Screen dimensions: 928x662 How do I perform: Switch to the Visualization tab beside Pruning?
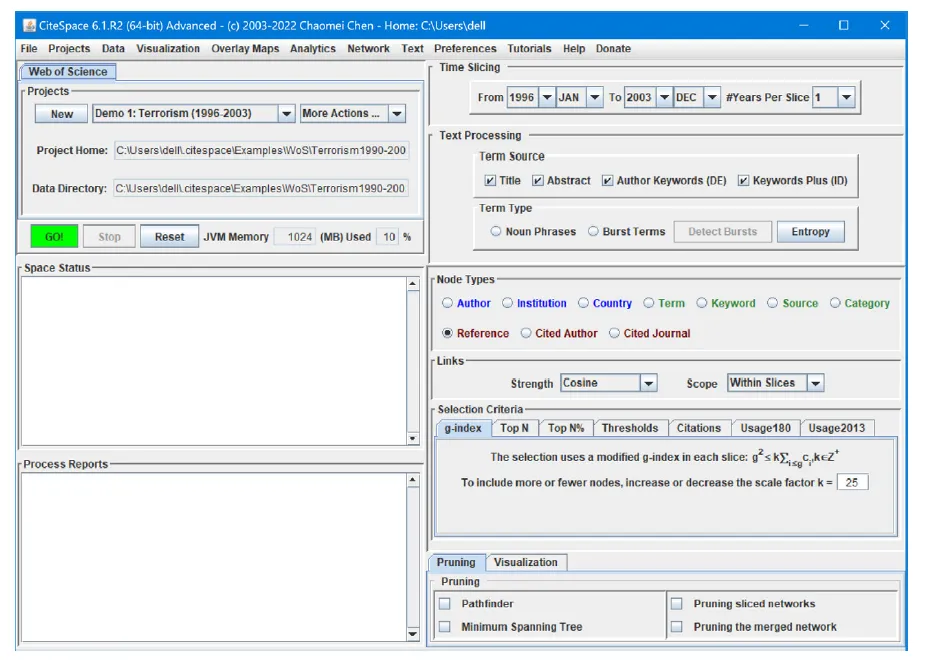pos(526,562)
